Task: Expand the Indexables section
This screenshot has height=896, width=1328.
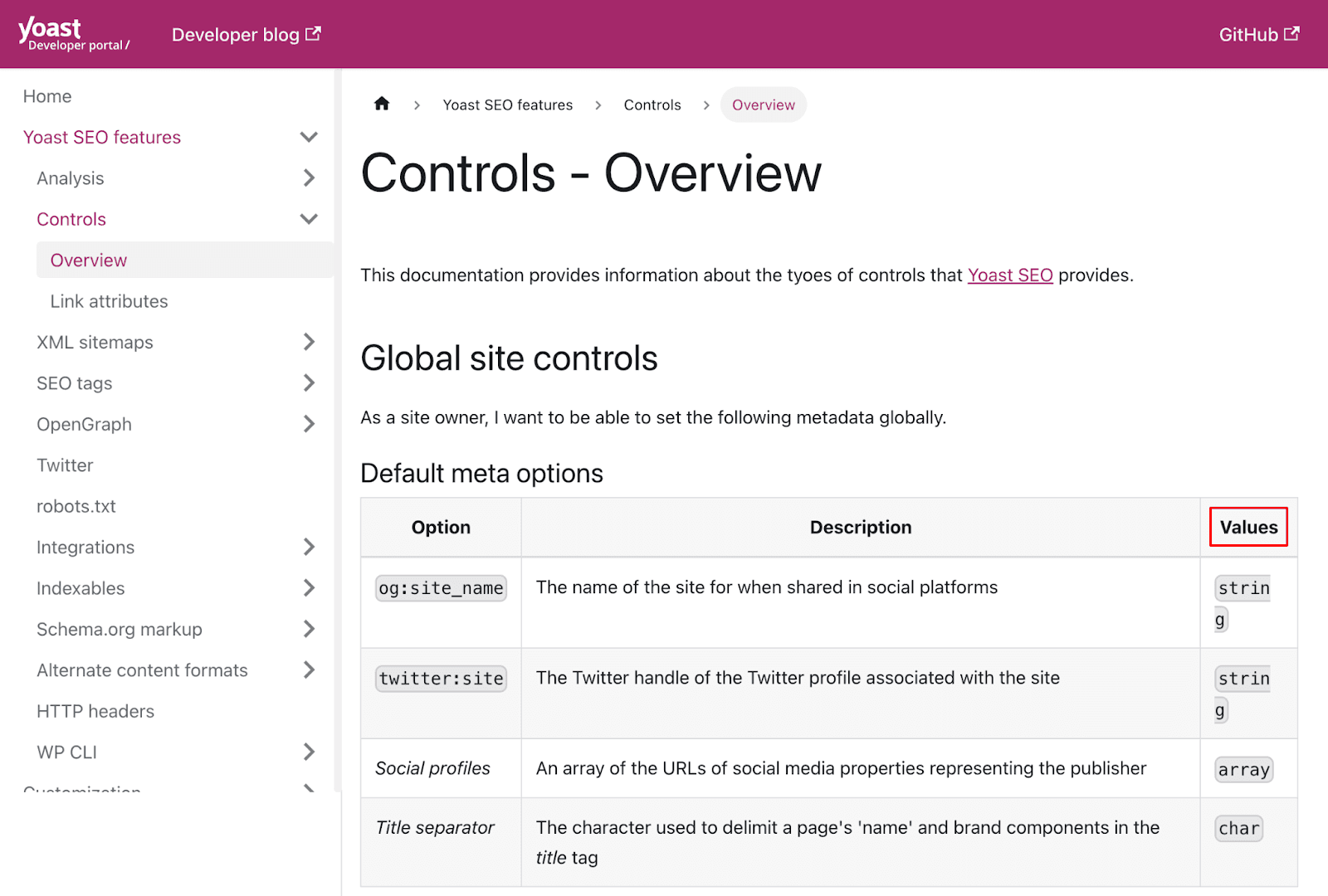Action: pos(309,587)
